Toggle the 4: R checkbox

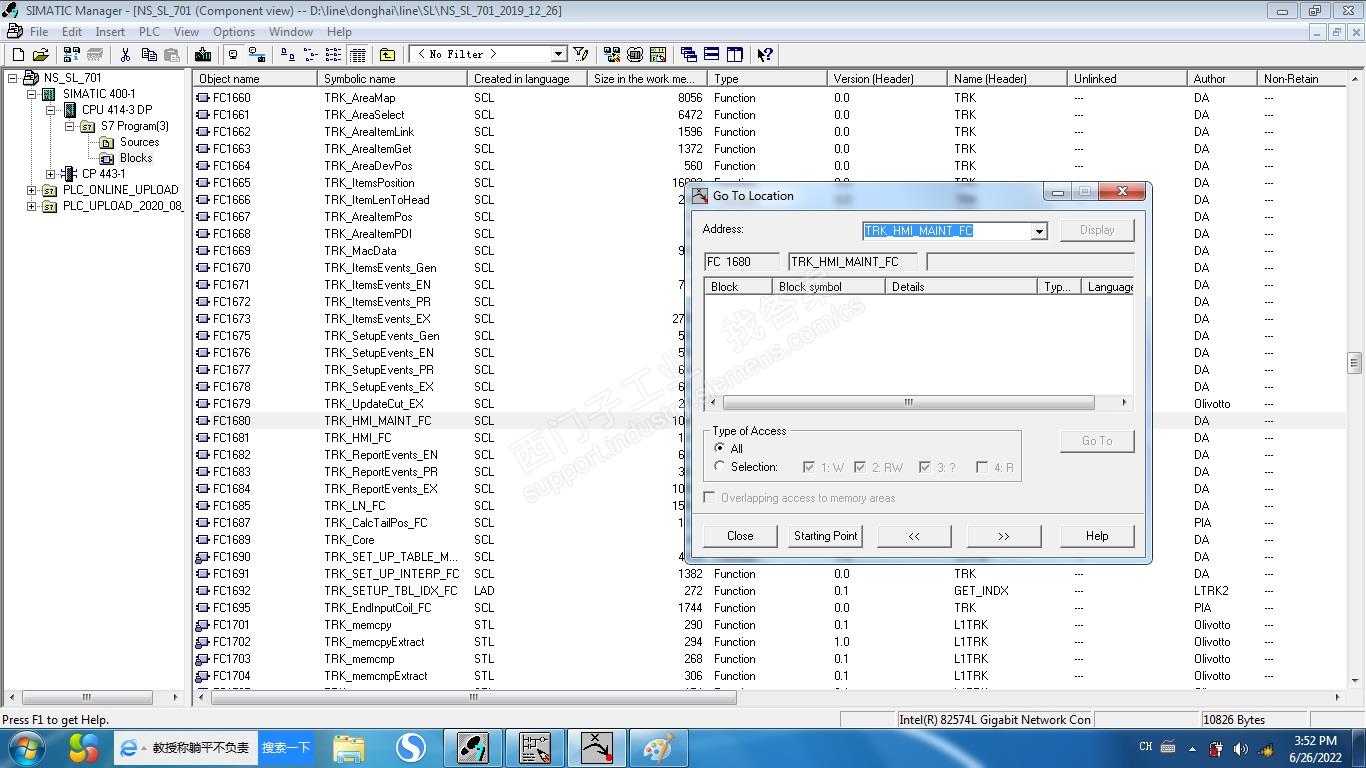pos(982,467)
